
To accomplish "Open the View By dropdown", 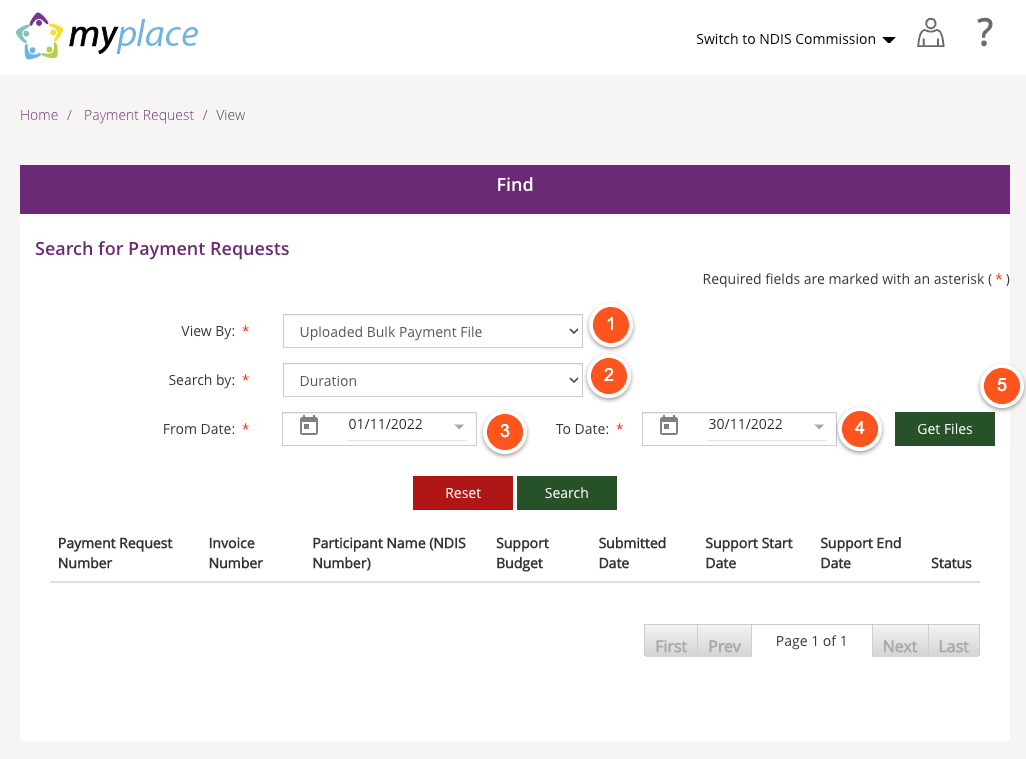I will click(432, 332).
